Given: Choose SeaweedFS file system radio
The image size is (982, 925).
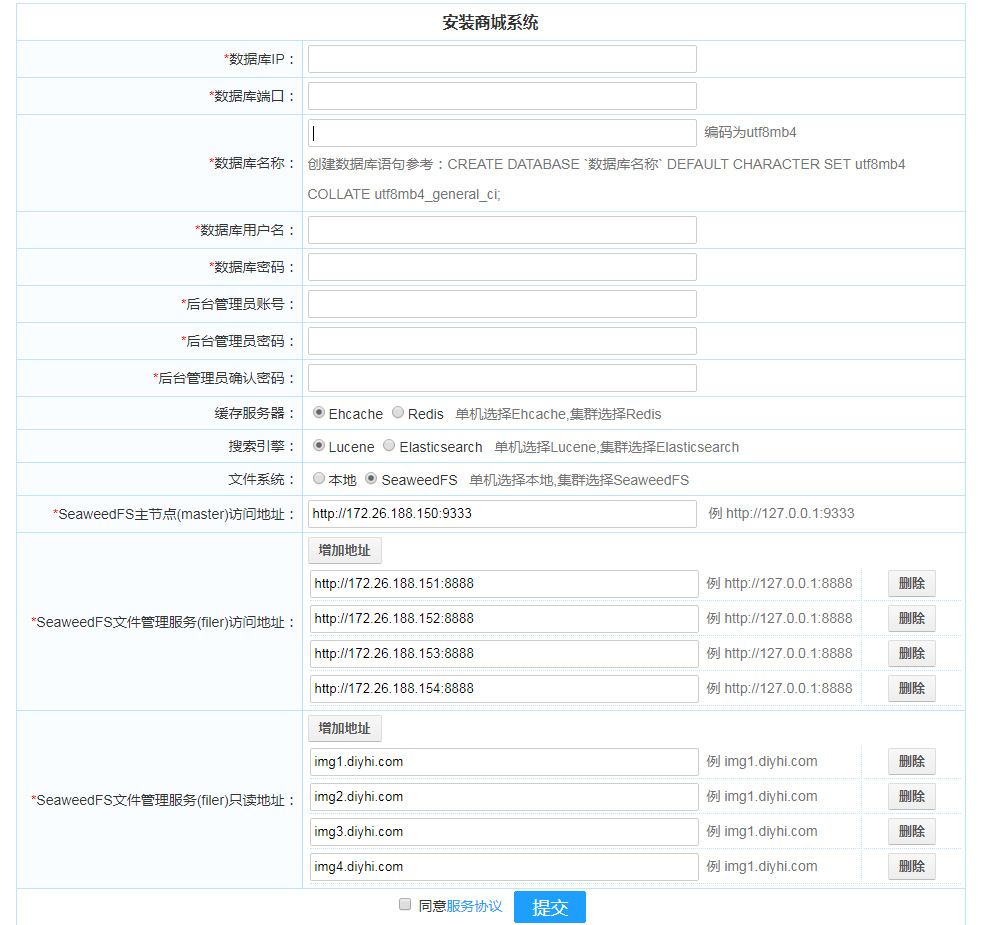Looking at the screenshot, I should 371,478.
